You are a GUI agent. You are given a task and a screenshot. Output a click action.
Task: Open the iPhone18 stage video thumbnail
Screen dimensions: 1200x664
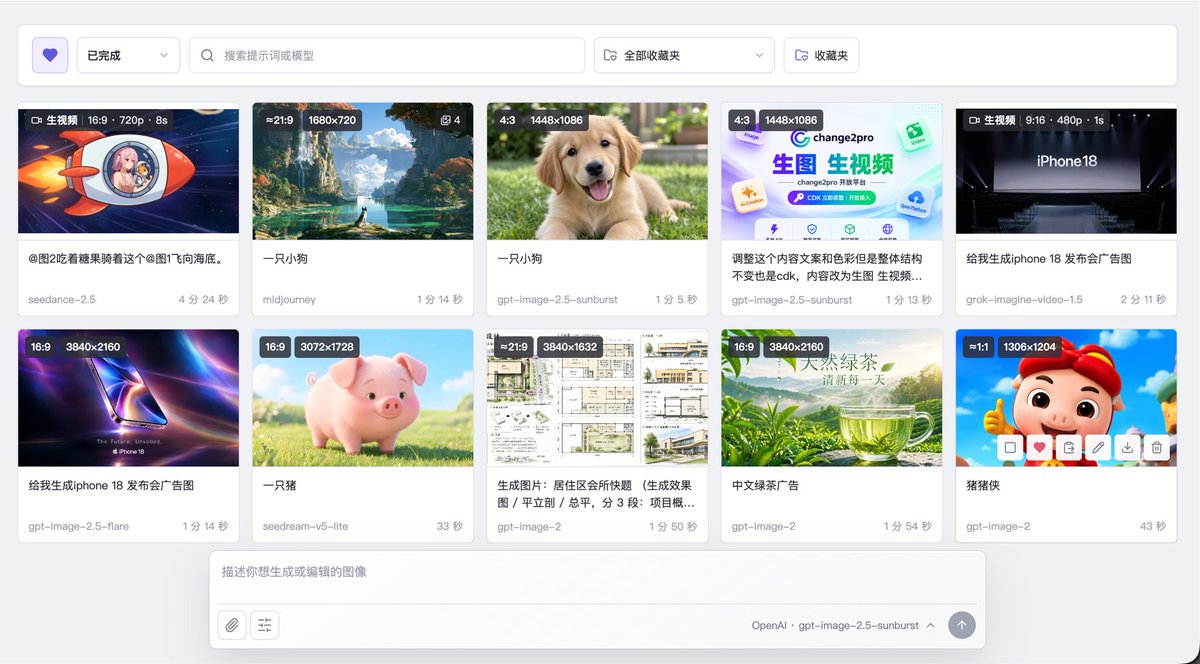pos(1066,172)
